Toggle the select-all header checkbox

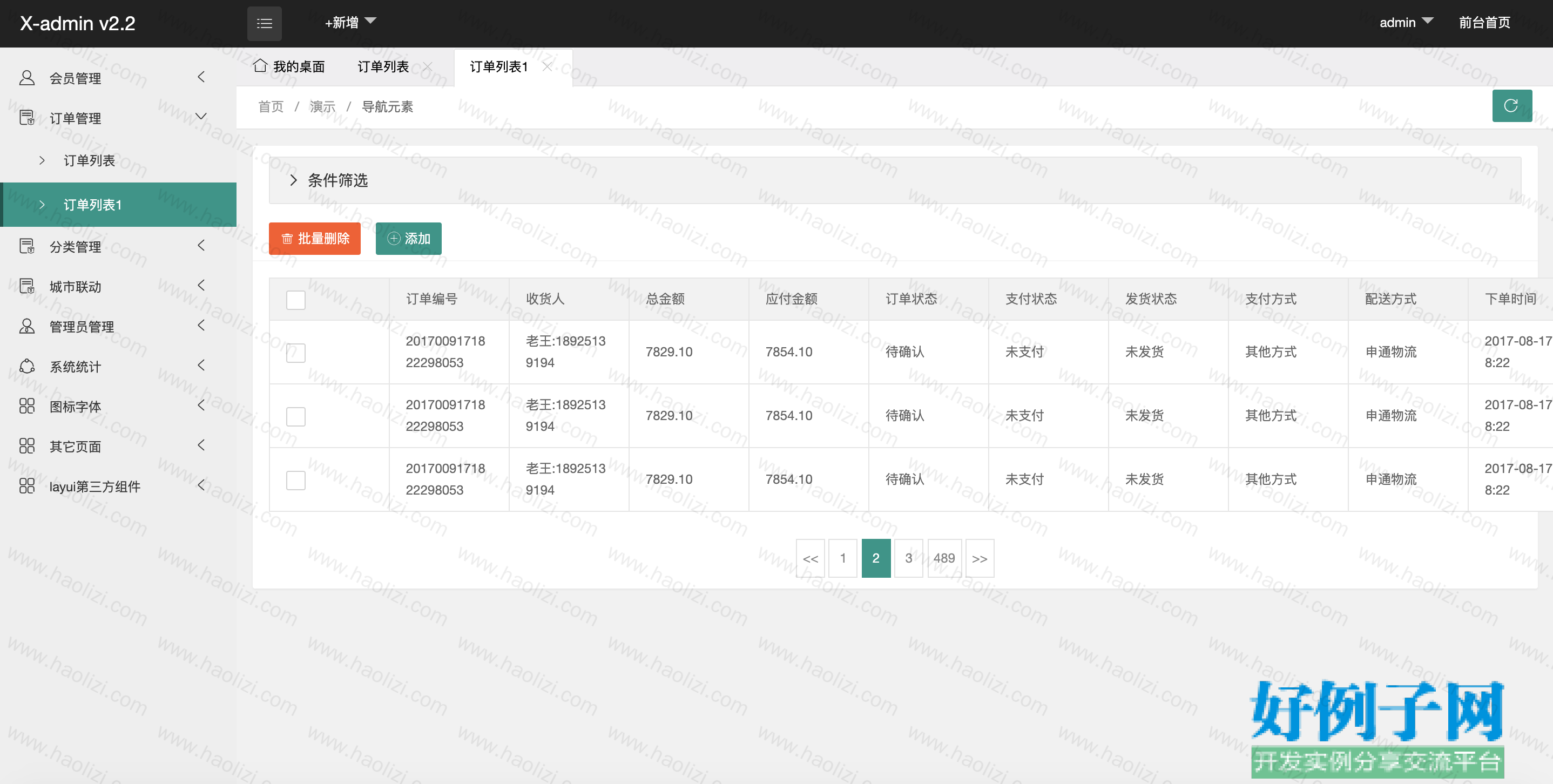(x=295, y=300)
